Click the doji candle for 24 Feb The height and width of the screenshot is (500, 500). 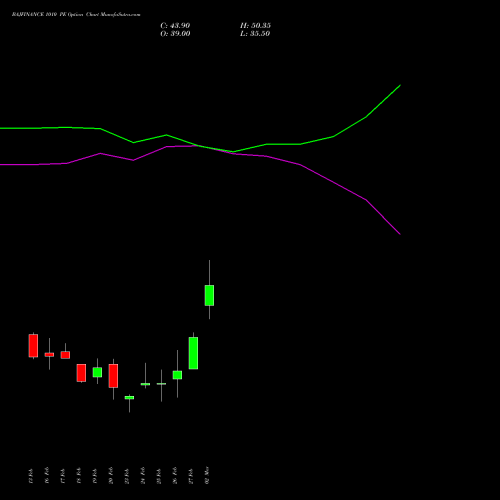tap(145, 384)
